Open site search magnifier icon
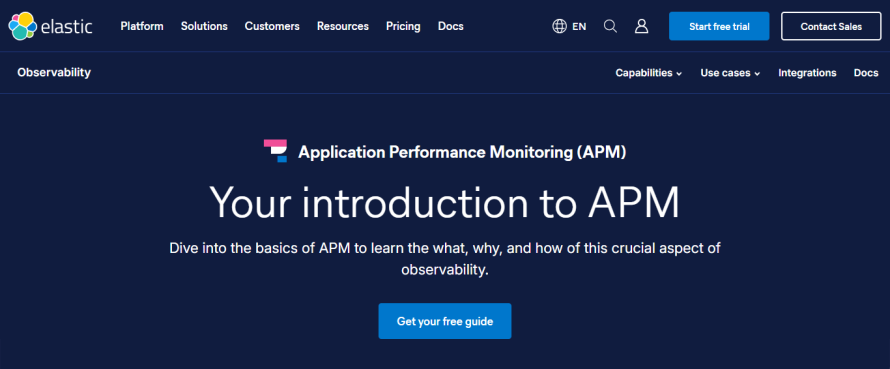The image size is (890, 369). pos(610,26)
